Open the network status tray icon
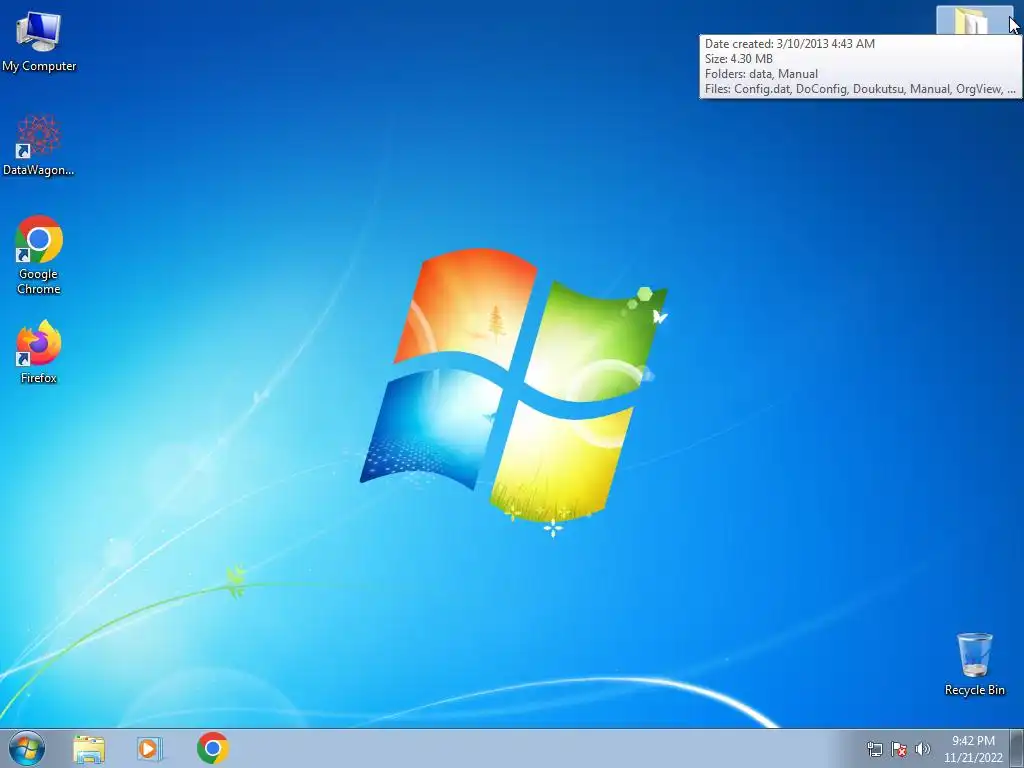 pos(874,749)
